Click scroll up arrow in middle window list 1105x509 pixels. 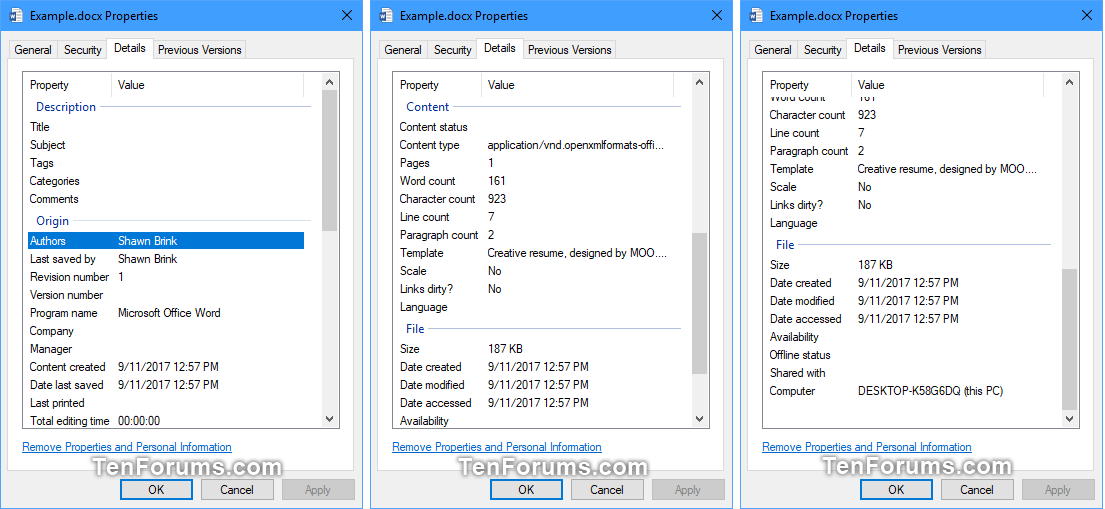coord(699,82)
